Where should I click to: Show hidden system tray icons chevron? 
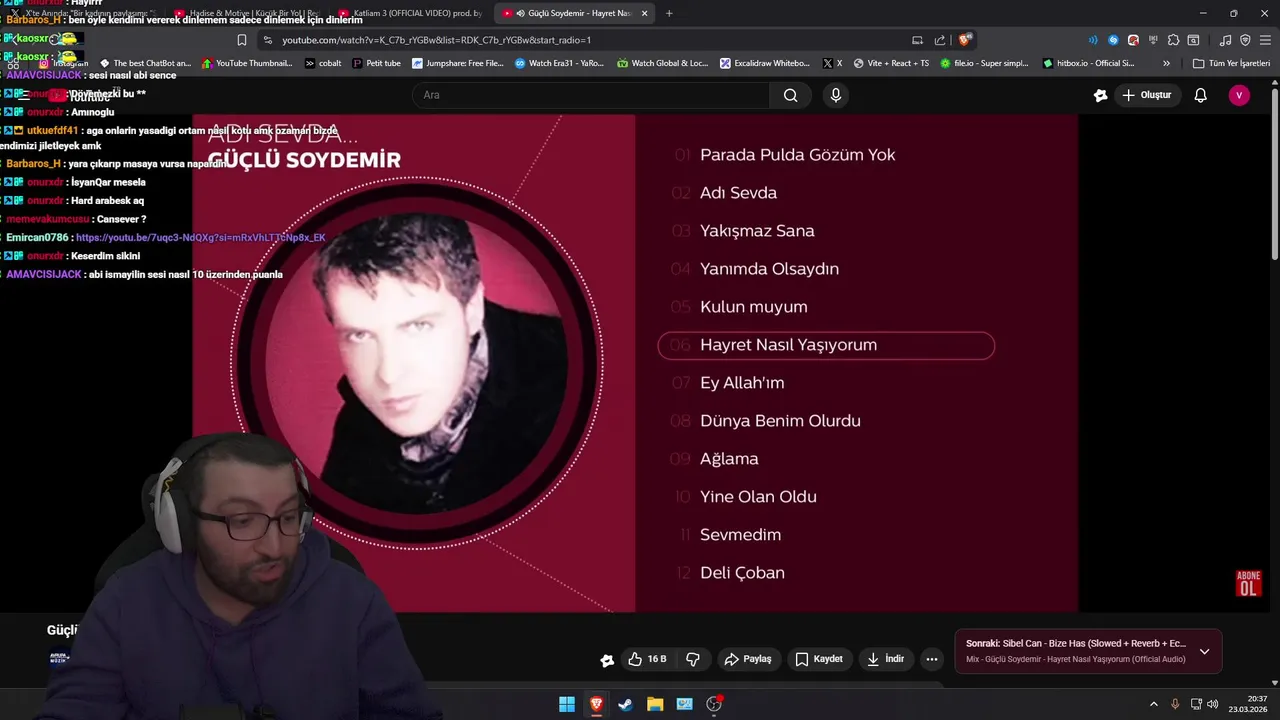(1153, 704)
